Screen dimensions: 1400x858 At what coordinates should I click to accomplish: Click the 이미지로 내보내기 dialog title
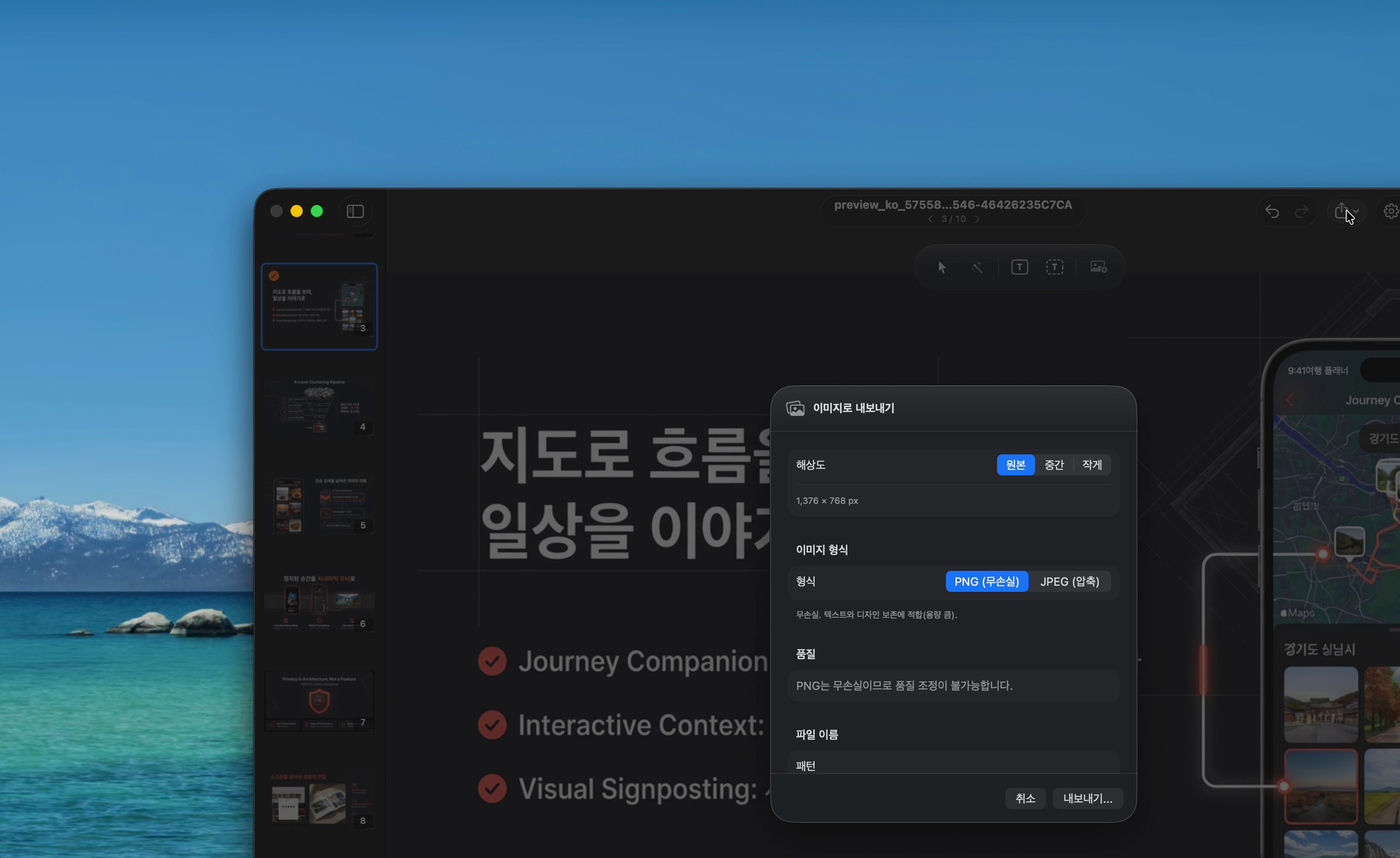tap(854, 408)
